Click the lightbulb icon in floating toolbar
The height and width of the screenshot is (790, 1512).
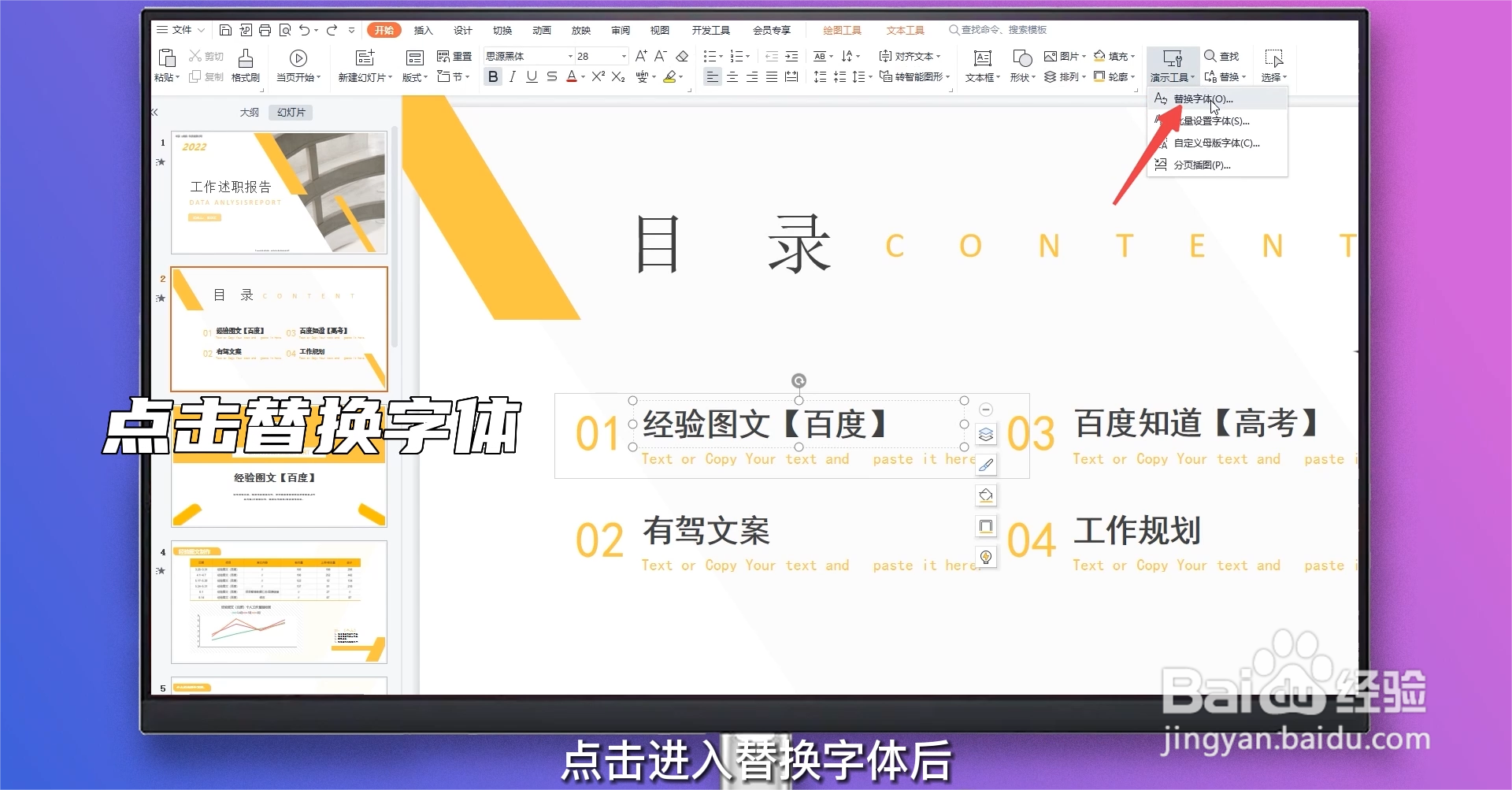point(986,557)
